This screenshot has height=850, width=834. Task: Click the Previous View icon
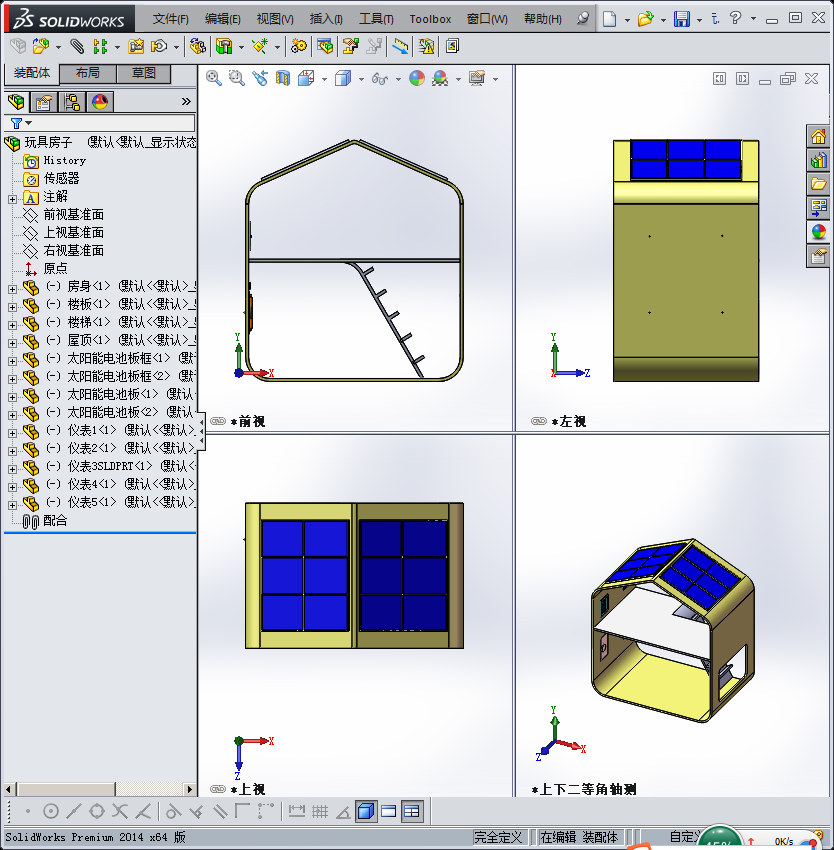click(260, 79)
